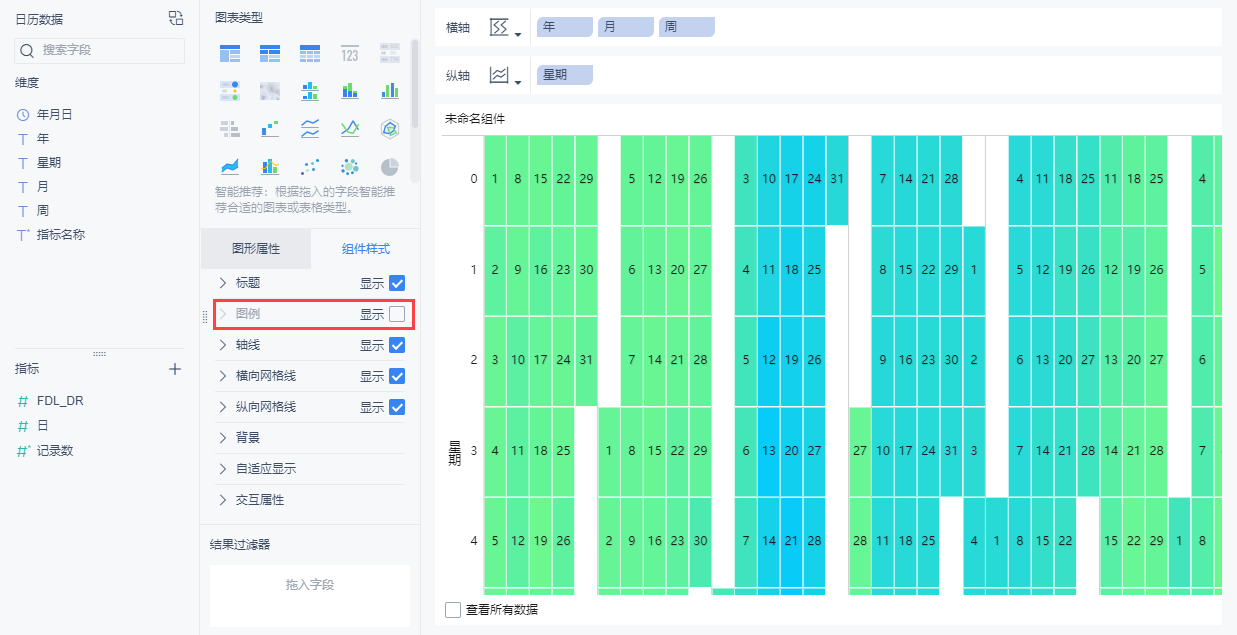Image resolution: width=1237 pixels, height=635 pixels.
Task: Select the stacked column chart type
Action: (x=350, y=91)
